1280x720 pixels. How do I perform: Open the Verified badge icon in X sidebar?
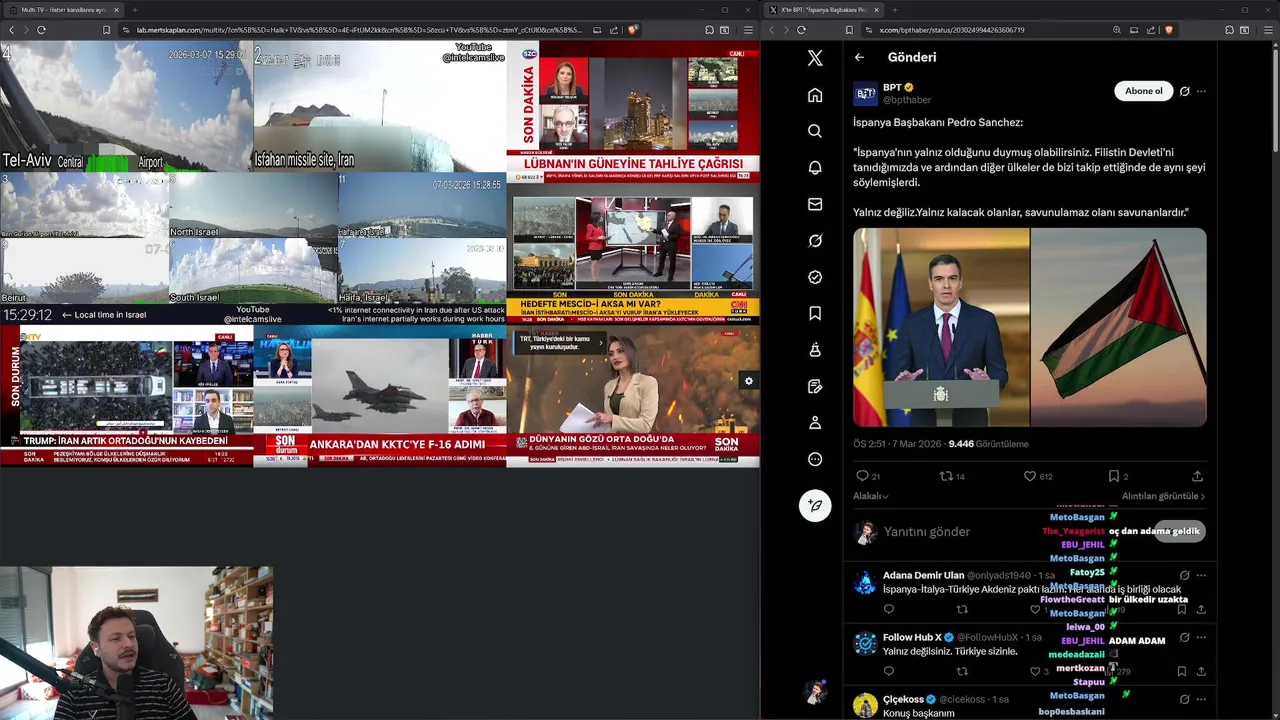point(815,277)
